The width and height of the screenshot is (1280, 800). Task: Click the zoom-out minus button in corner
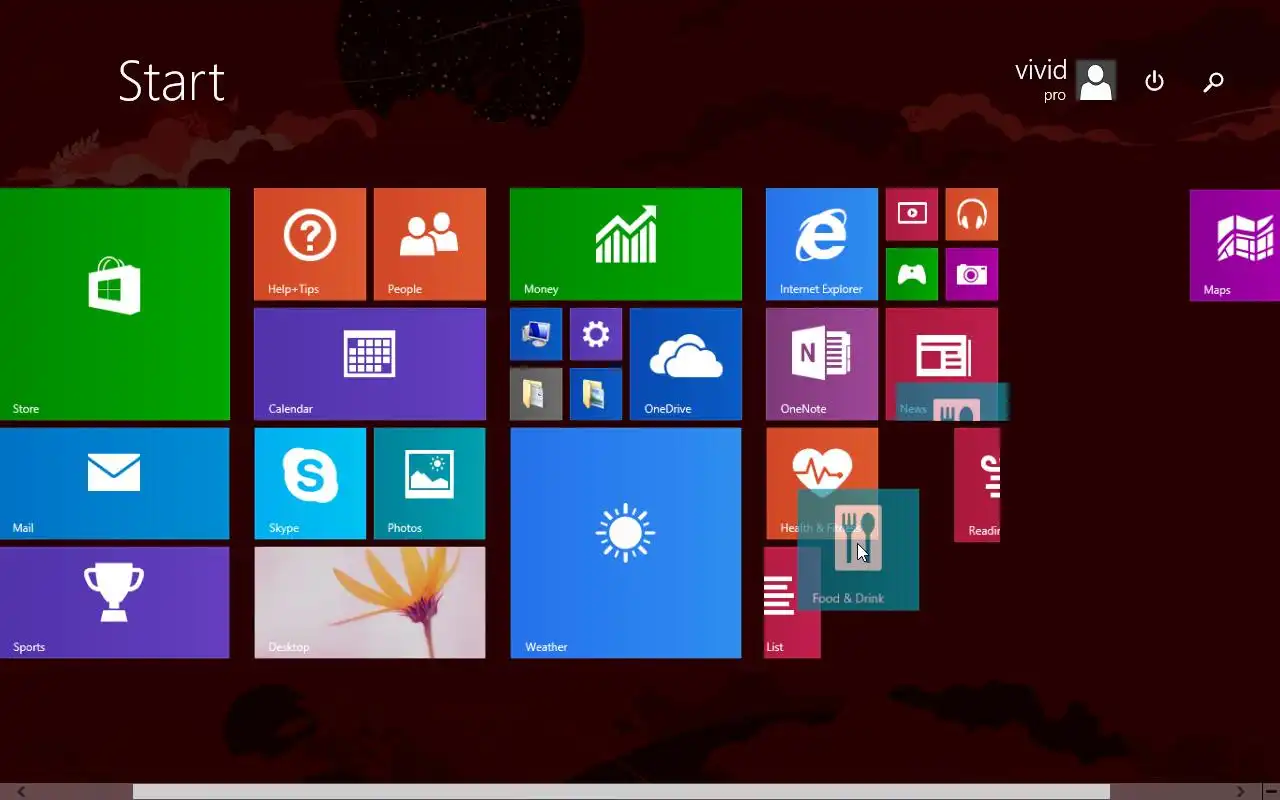pyautogui.click(x=1270, y=792)
